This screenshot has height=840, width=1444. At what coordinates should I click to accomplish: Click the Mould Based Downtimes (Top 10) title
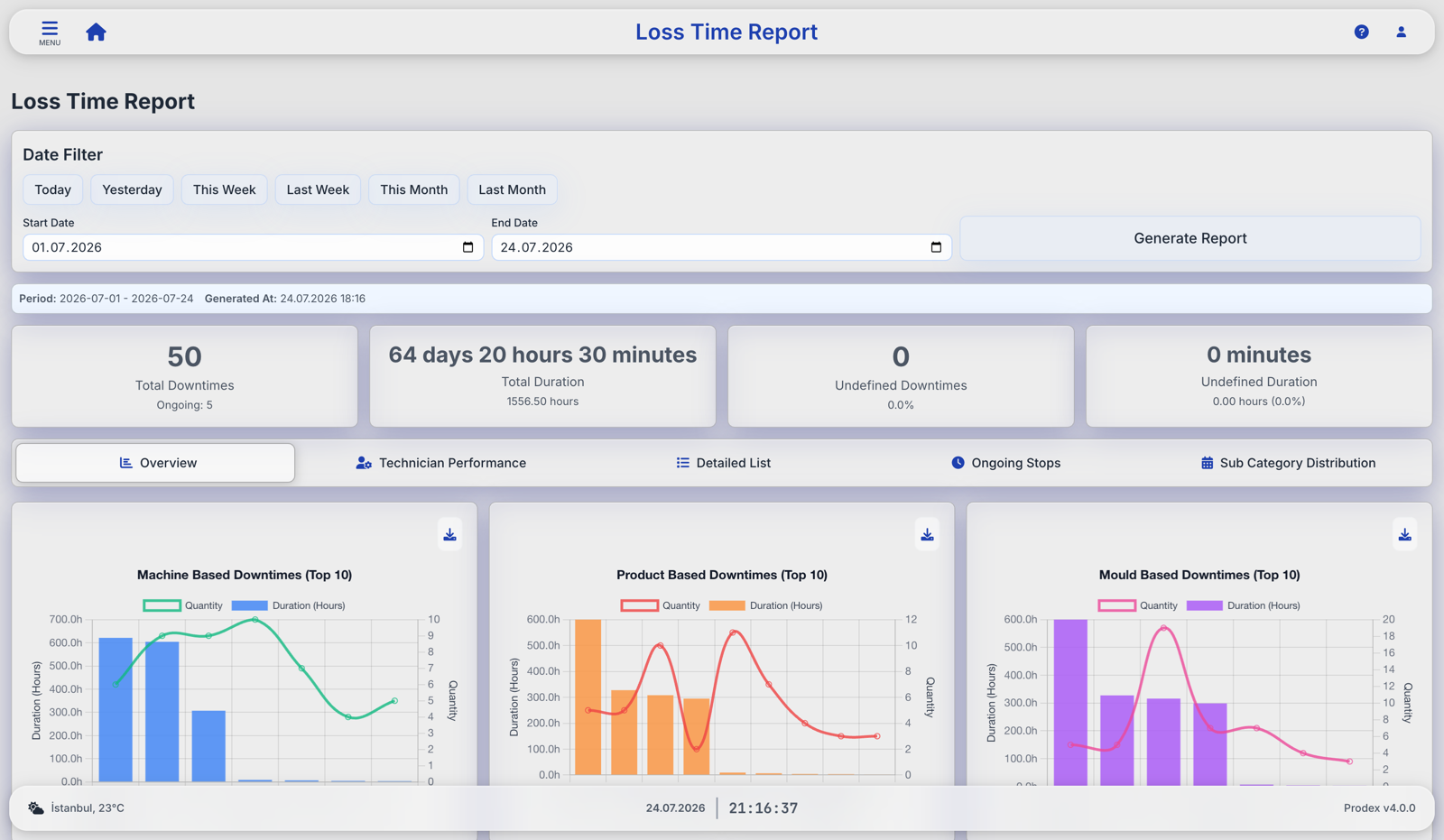click(x=1199, y=575)
